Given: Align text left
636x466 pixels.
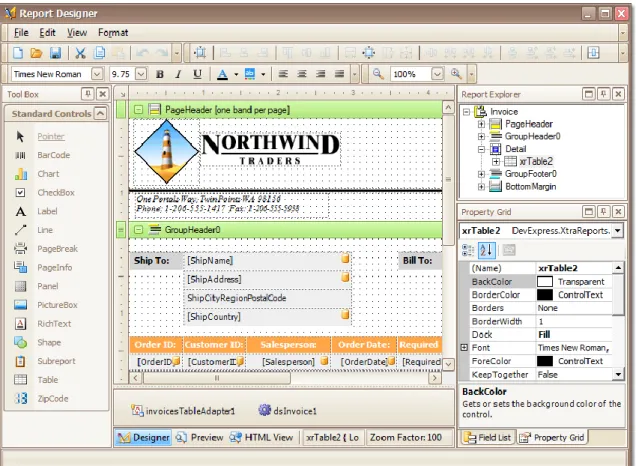Looking at the screenshot, I should (283, 74).
